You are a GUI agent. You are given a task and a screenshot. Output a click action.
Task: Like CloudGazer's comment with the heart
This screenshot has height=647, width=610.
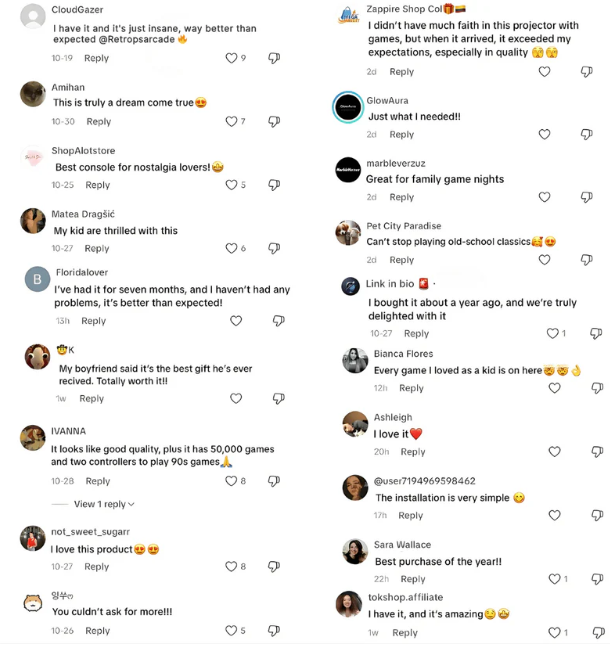click(230, 58)
